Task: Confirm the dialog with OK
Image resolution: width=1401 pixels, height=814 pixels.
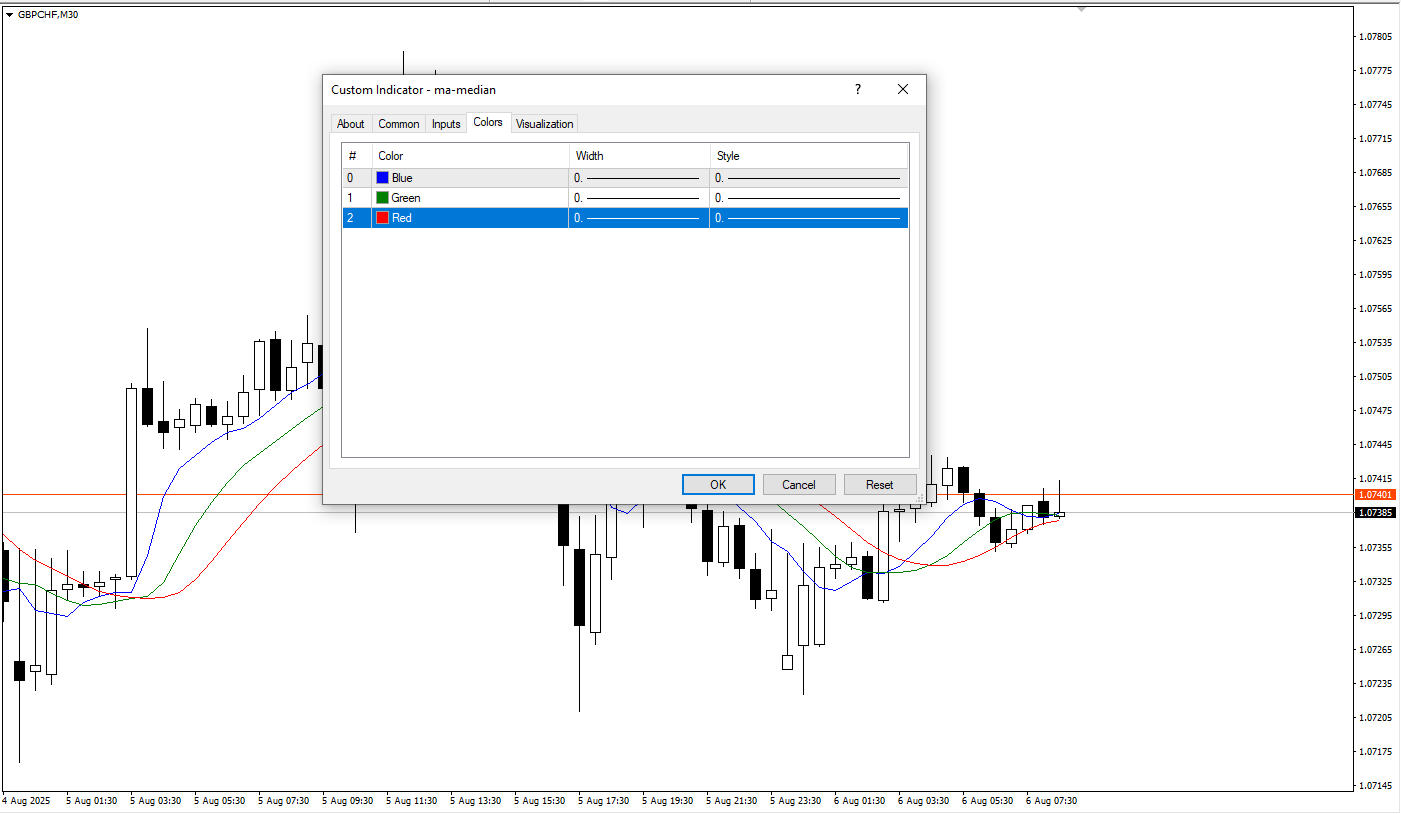Action: [x=718, y=484]
